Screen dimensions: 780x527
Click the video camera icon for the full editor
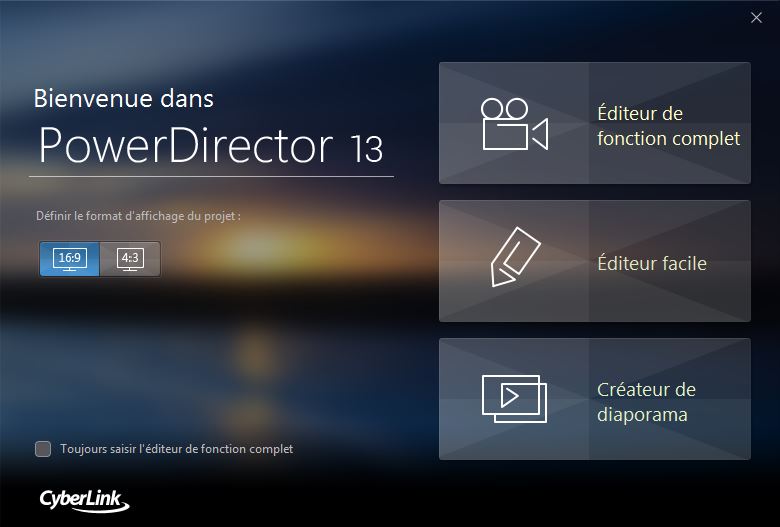pyautogui.click(x=514, y=124)
